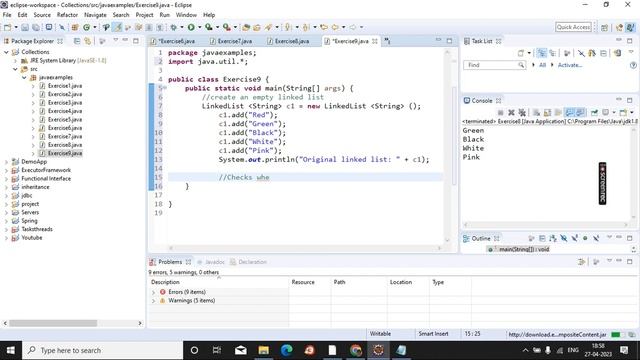Click the New Java Package icon
This screenshot has width=640, height=360.
(75, 27)
